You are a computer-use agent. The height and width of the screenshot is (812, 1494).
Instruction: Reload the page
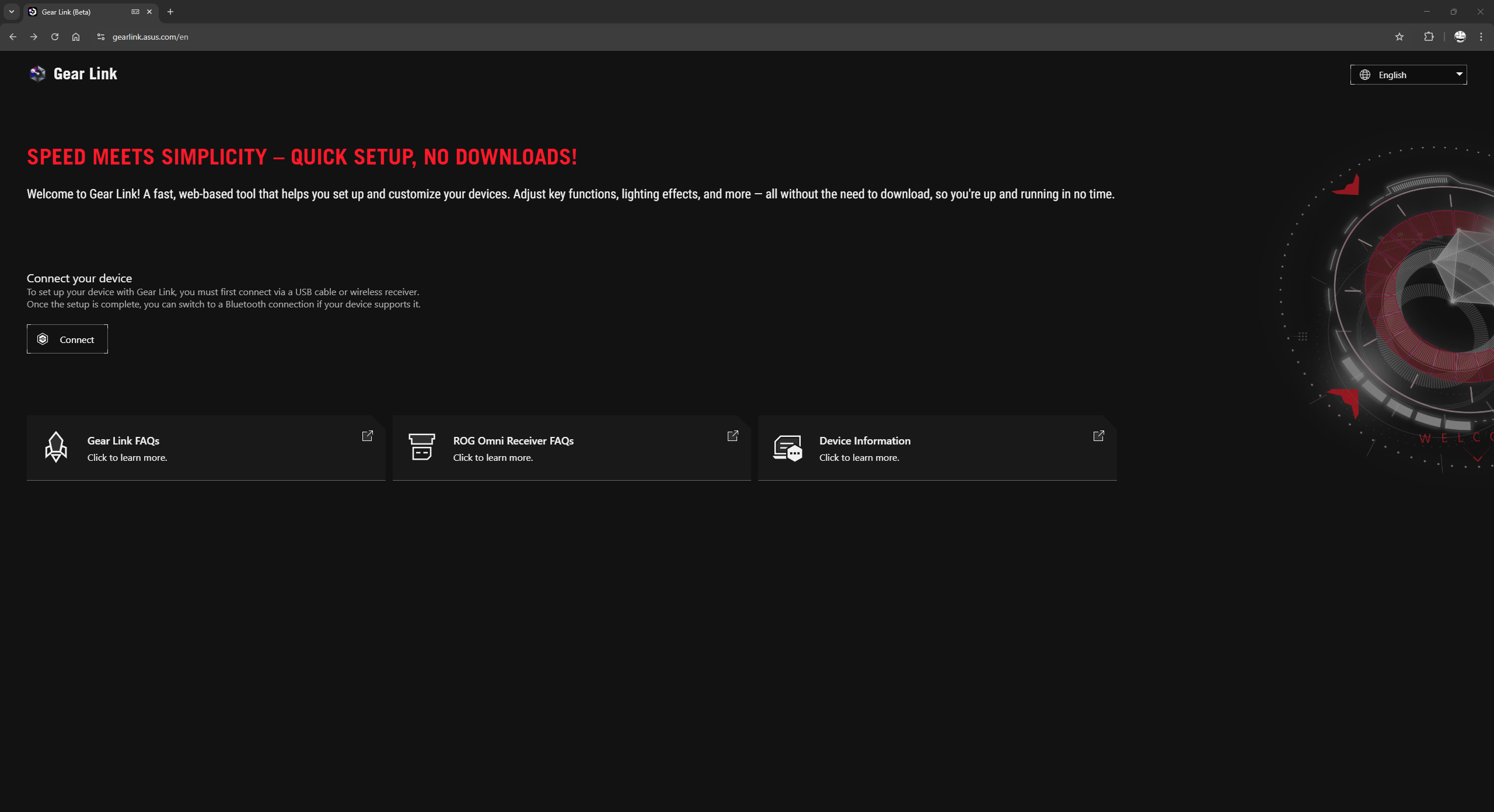[55, 37]
